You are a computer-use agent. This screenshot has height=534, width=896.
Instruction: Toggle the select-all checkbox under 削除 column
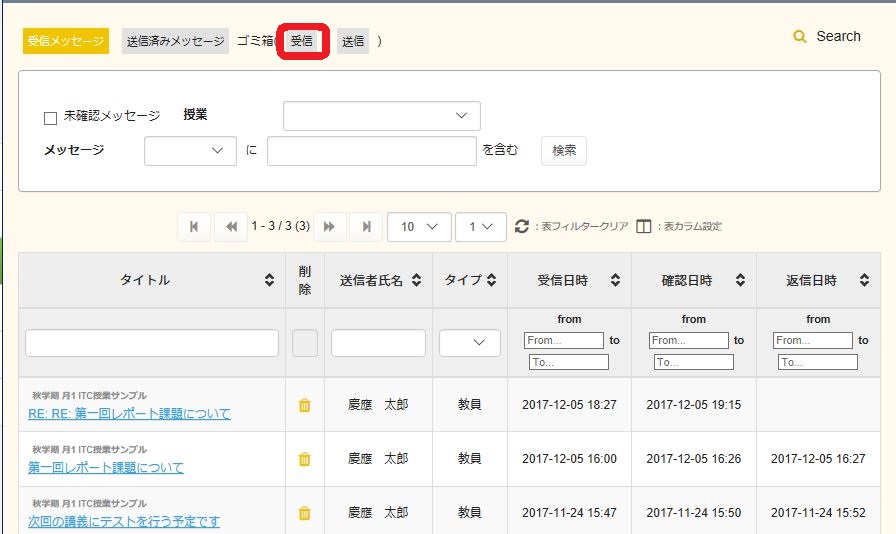pyautogui.click(x=305, y=343)
